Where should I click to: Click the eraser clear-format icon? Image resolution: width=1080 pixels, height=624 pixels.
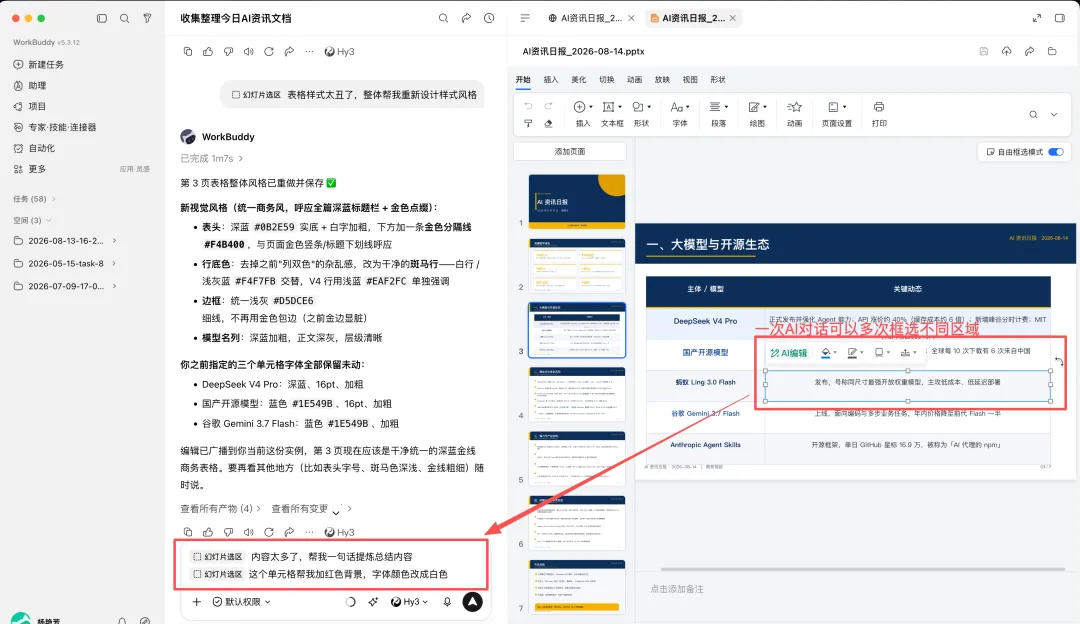point(548,123)
